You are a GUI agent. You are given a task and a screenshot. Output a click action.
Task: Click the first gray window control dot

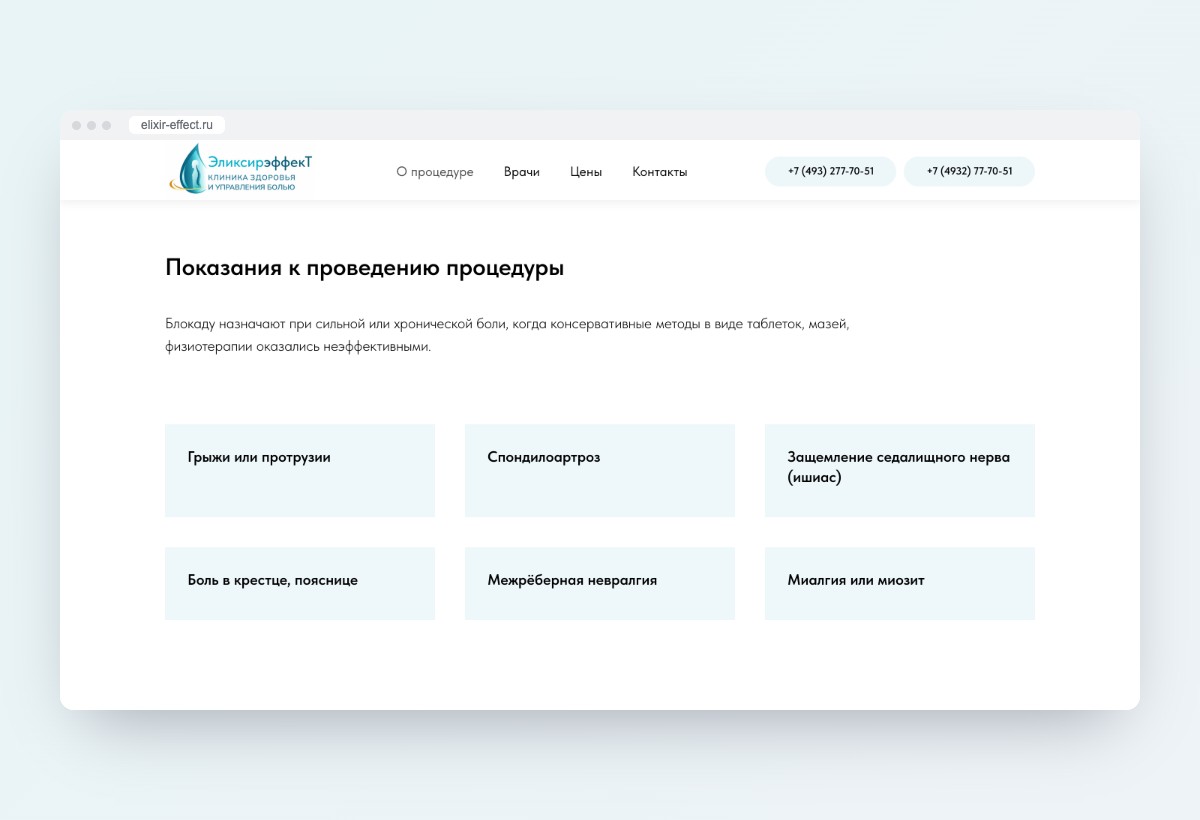77,125
